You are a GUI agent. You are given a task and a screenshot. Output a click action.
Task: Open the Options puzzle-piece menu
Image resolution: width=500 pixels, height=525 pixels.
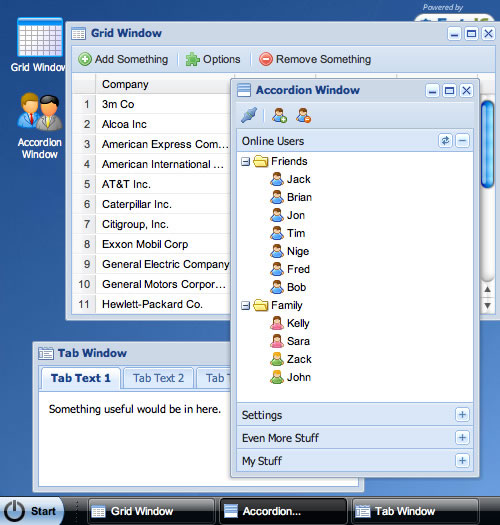coord(213,59)
